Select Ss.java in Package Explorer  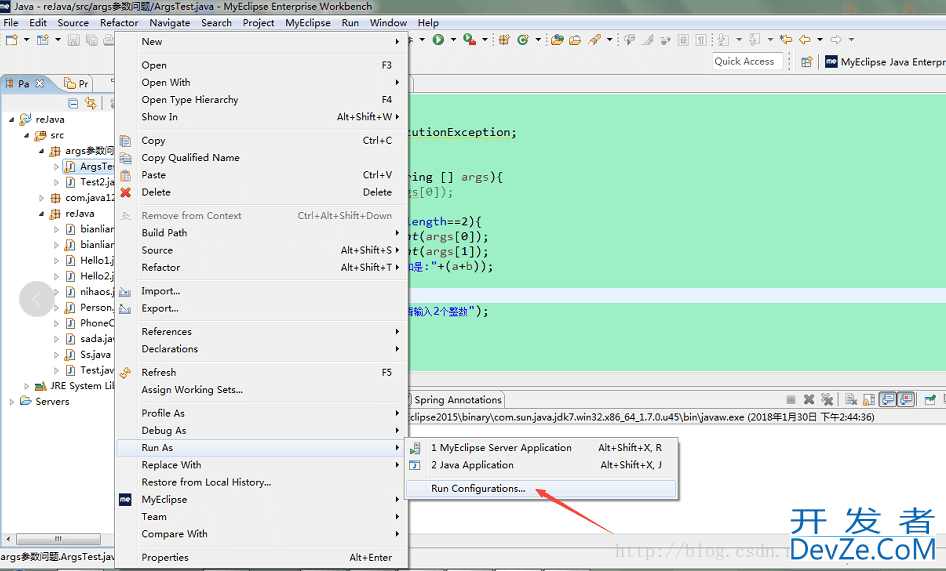[88, 354]
